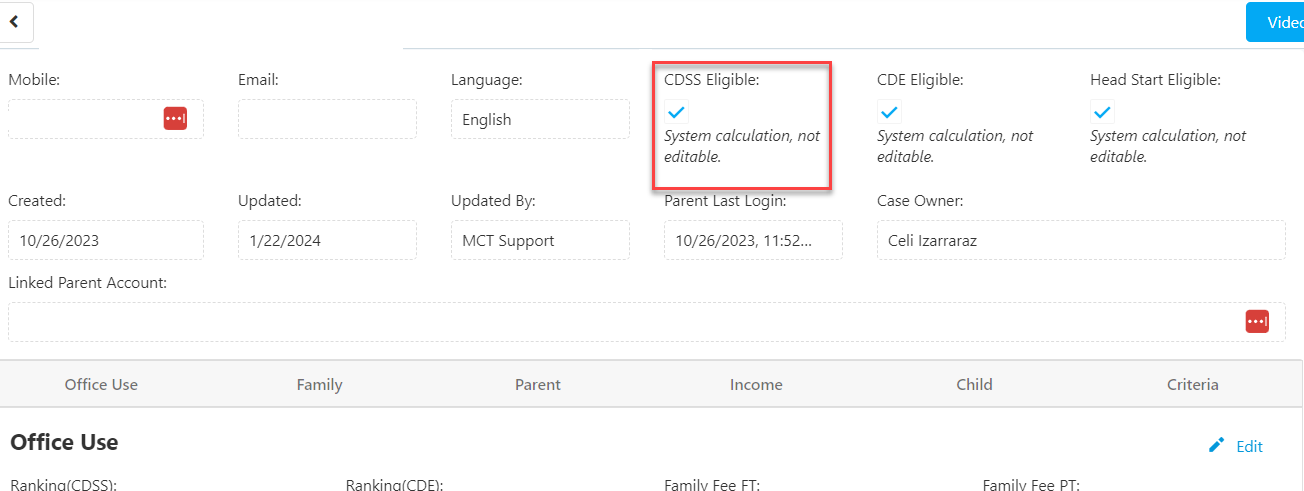This screenshot has width=1304, height=491.
Task: Open the Criteria tab
Action: 1192,384
